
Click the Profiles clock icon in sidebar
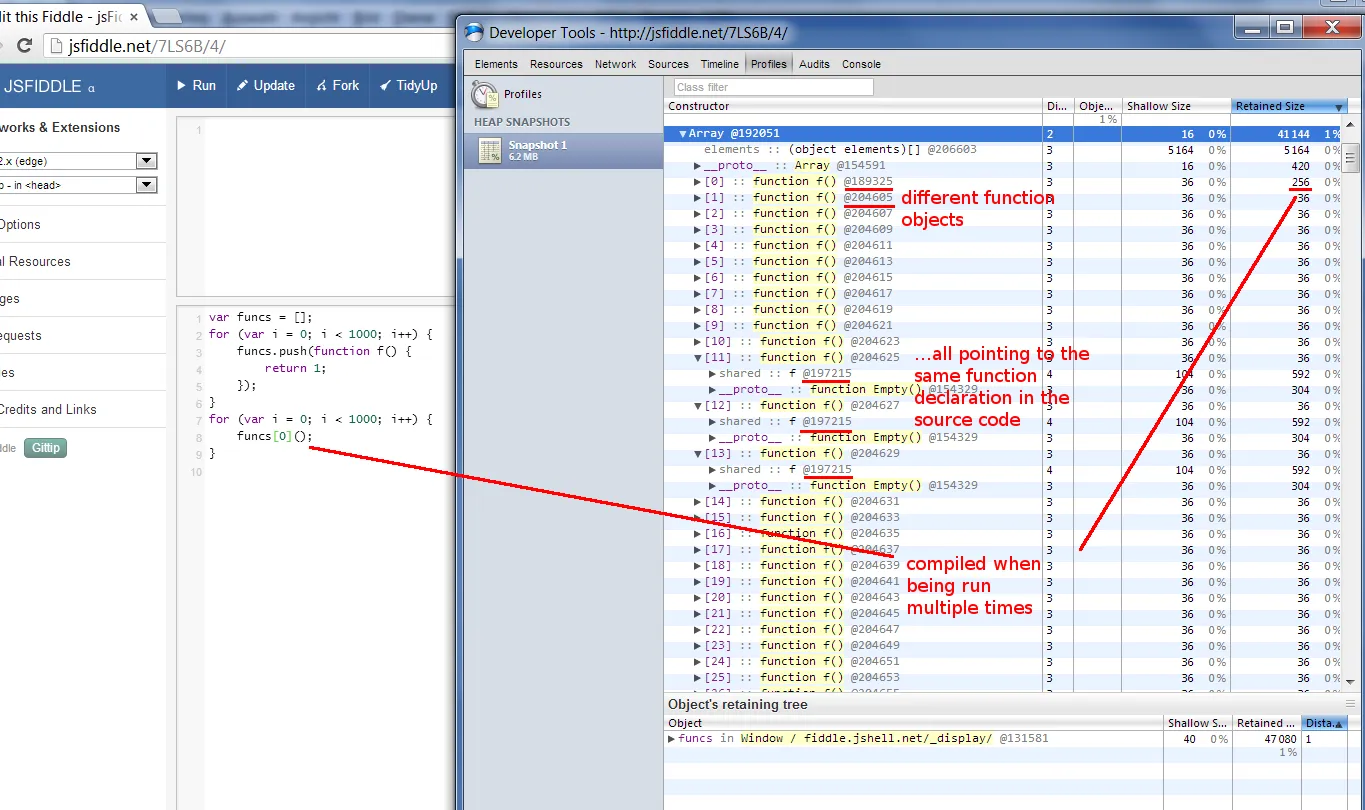coord(485,95)
